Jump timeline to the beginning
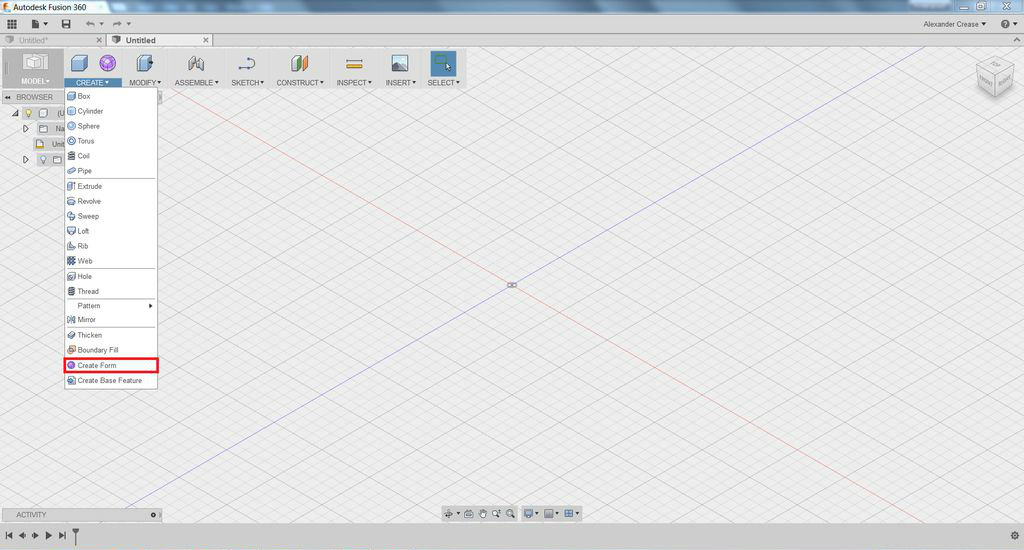1024x550 pixels. point(9,536)
